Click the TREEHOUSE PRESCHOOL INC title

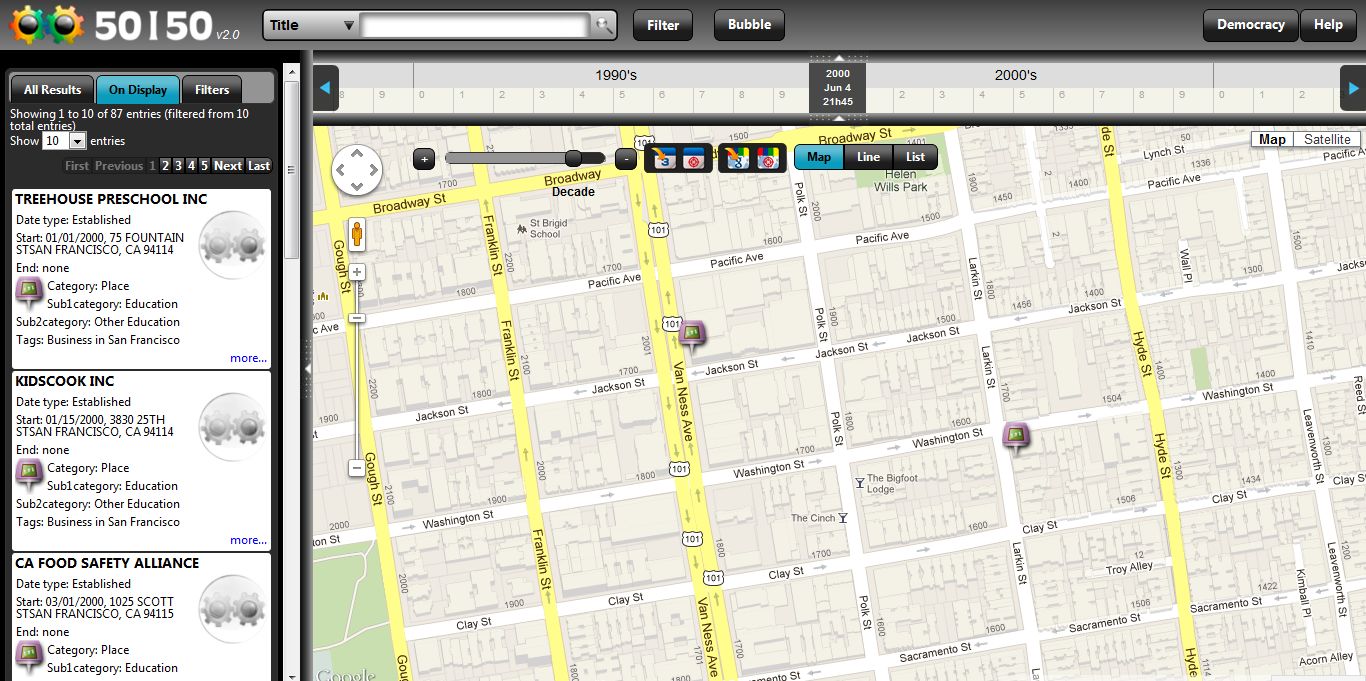point(111,199)
